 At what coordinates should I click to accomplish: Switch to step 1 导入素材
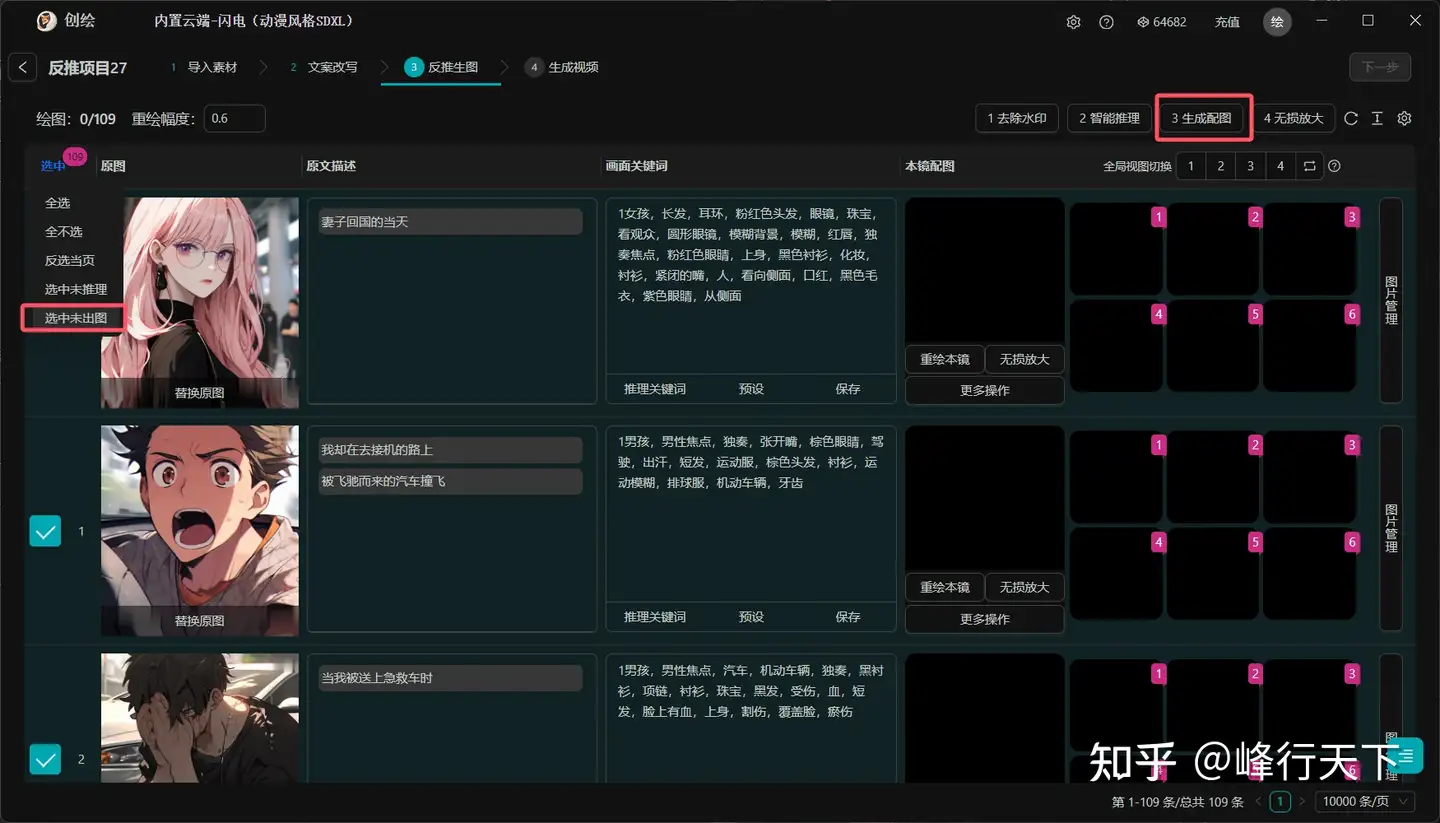(x=204, y=67)
